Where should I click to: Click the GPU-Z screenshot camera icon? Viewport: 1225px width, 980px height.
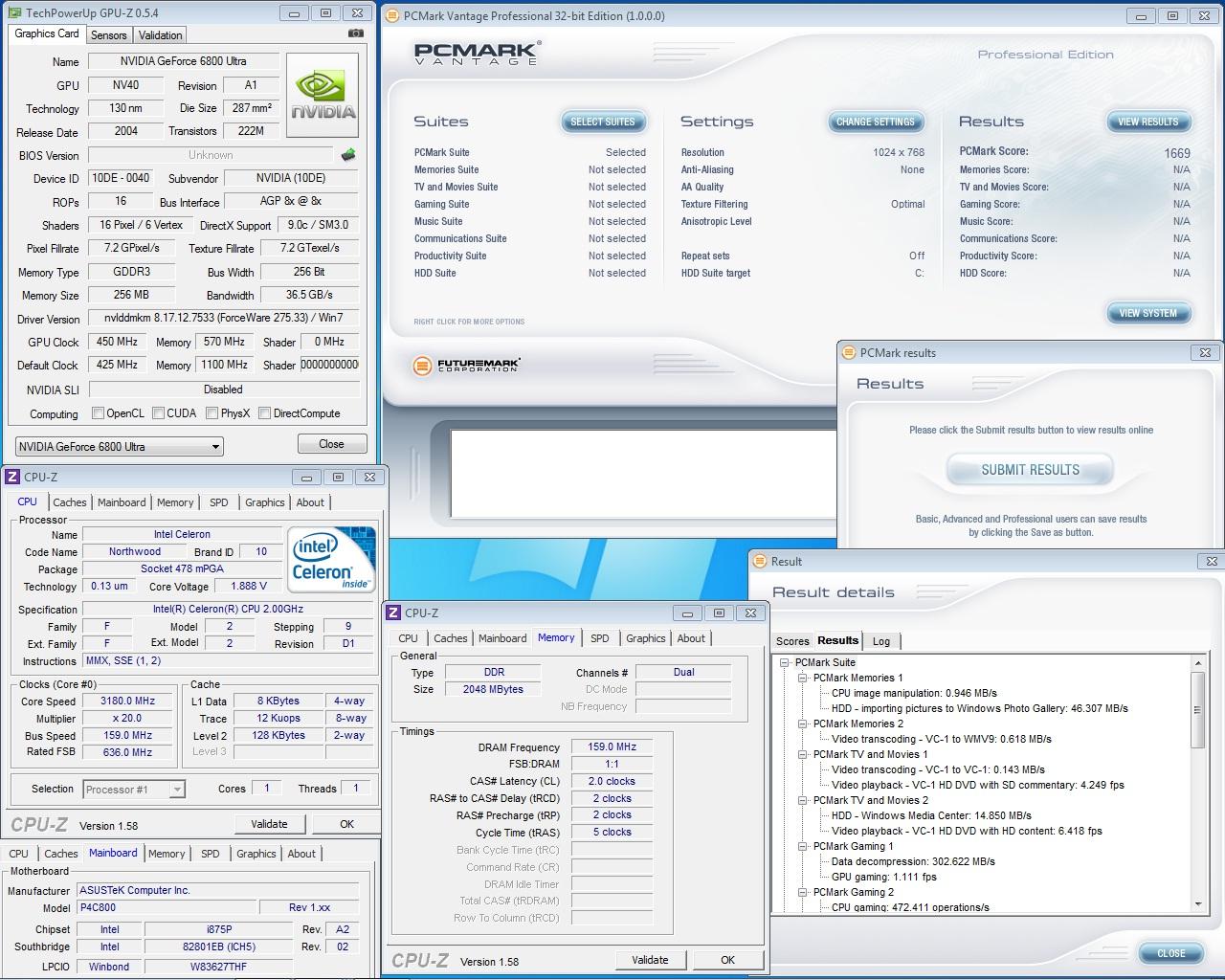355,33
